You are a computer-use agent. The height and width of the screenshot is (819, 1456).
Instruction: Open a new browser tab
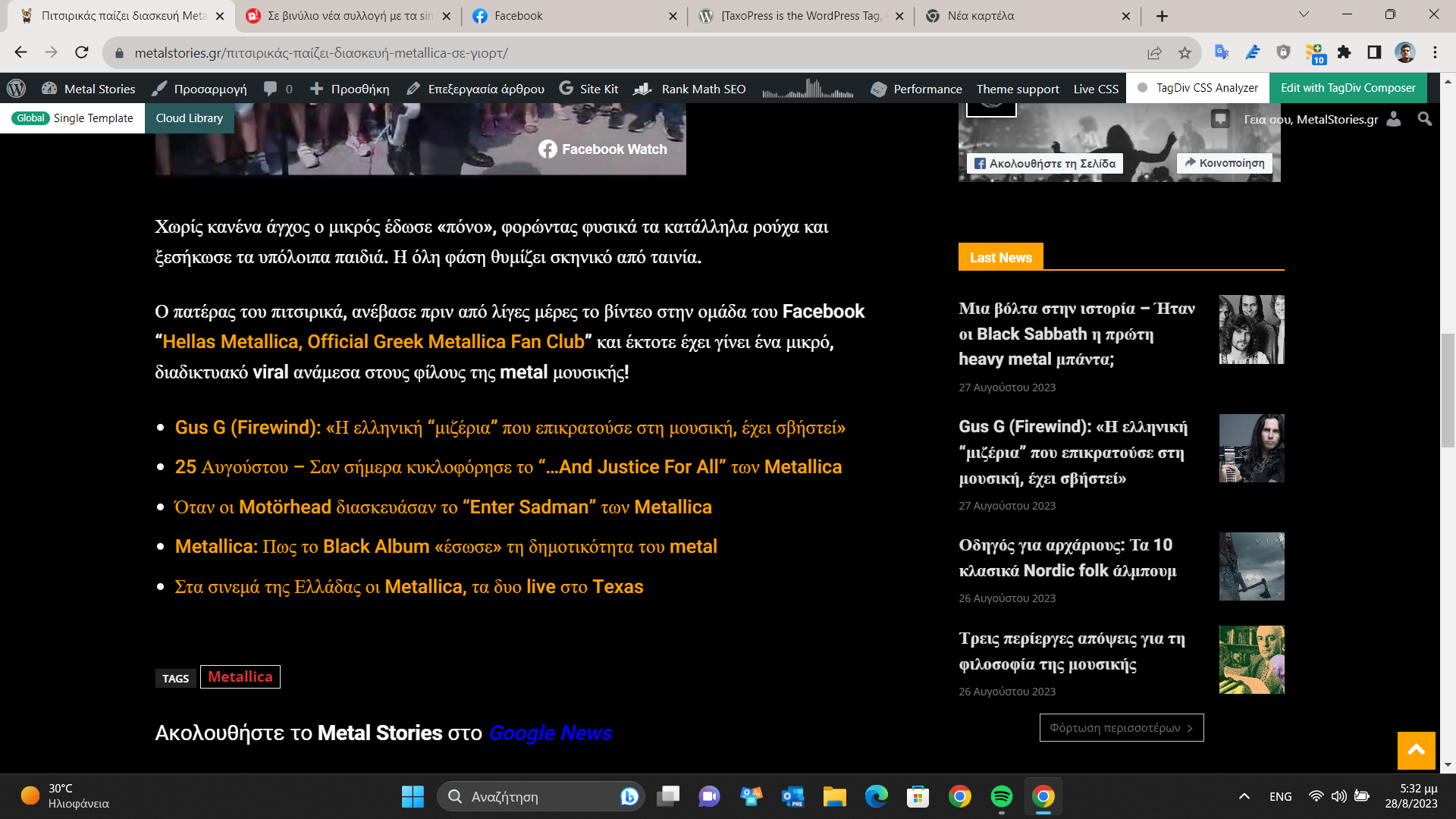click(x=1162, y=16)
